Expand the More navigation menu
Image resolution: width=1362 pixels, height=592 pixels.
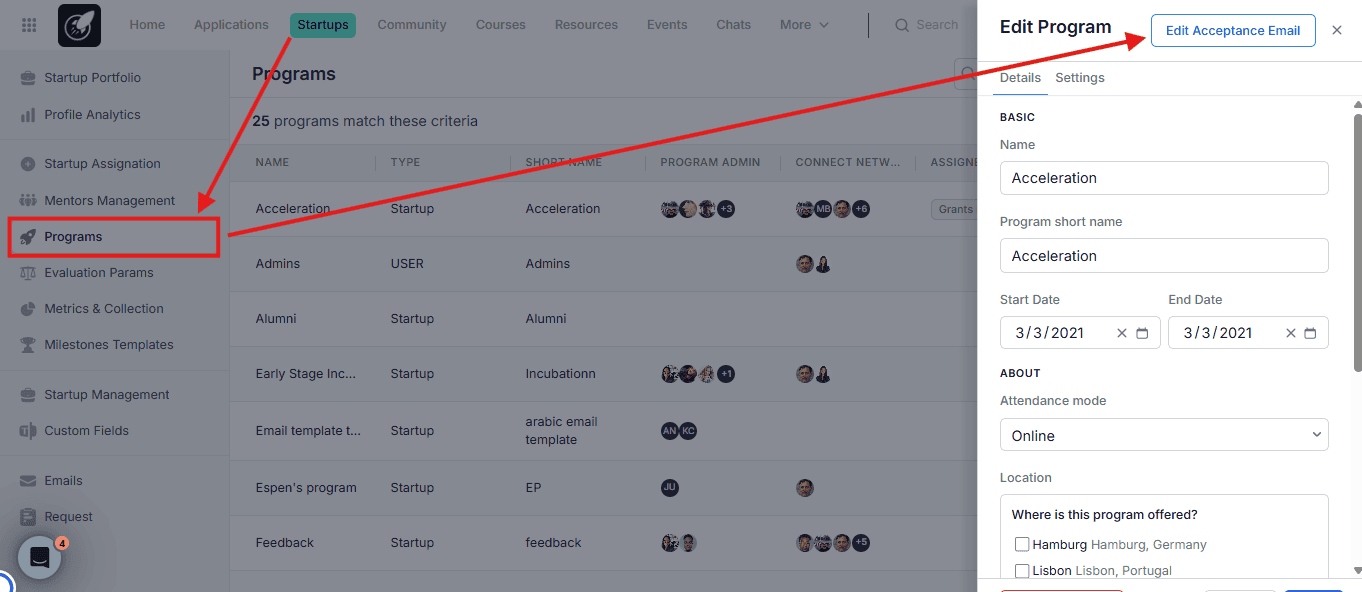click(804, 25)
